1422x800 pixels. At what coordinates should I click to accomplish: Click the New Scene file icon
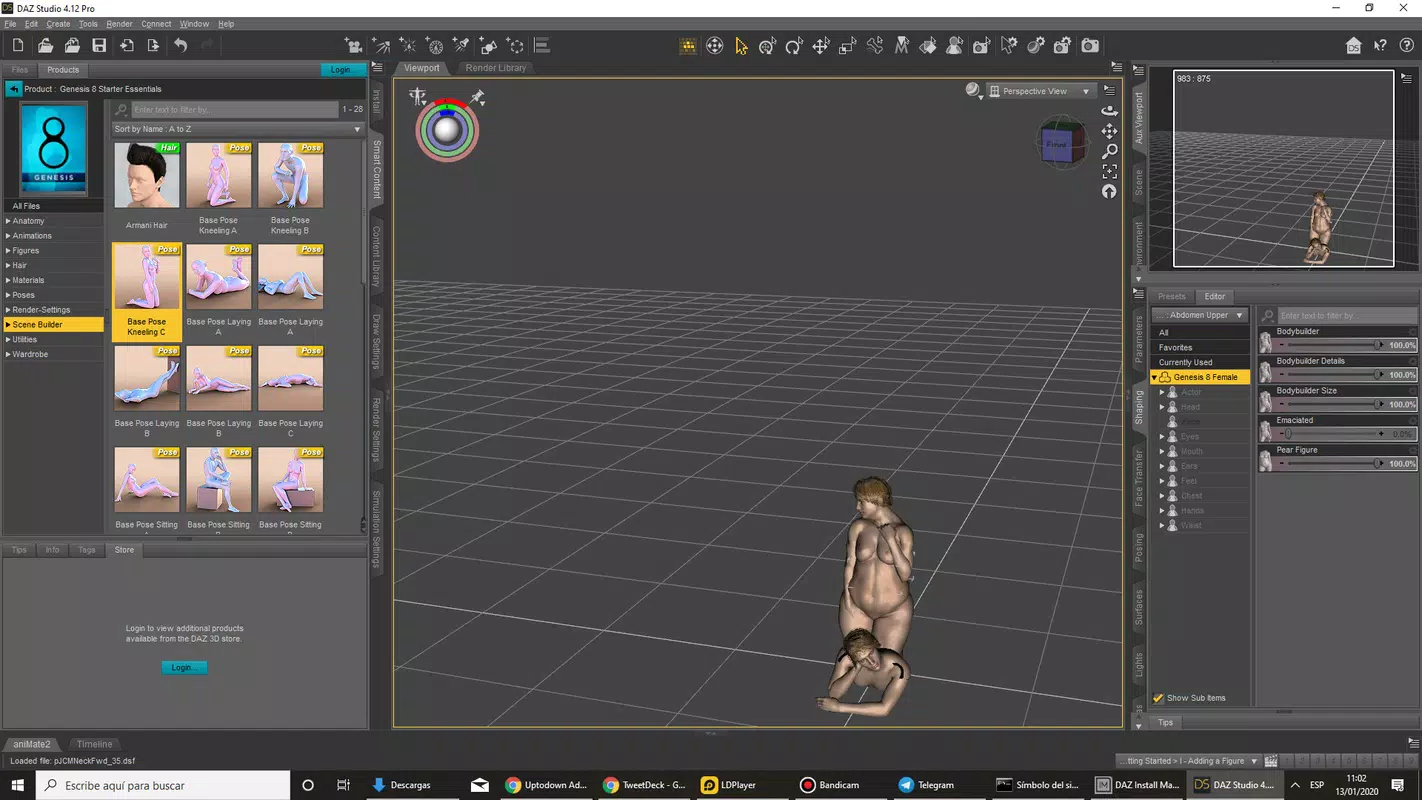click(x=18, y=45)
